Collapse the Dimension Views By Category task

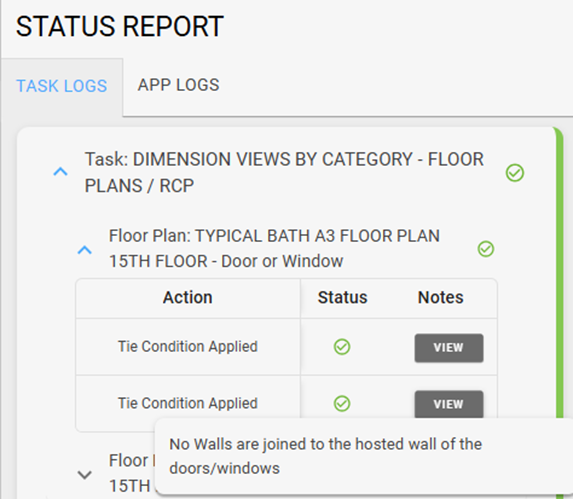61,171
